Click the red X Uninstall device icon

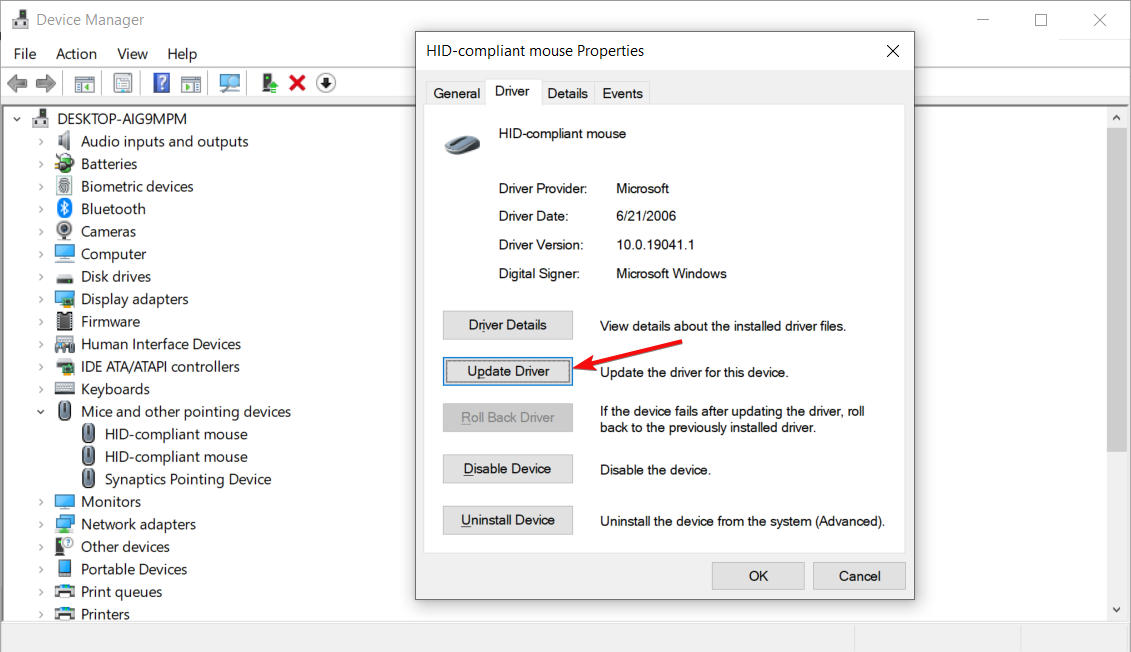pos(297,83)
